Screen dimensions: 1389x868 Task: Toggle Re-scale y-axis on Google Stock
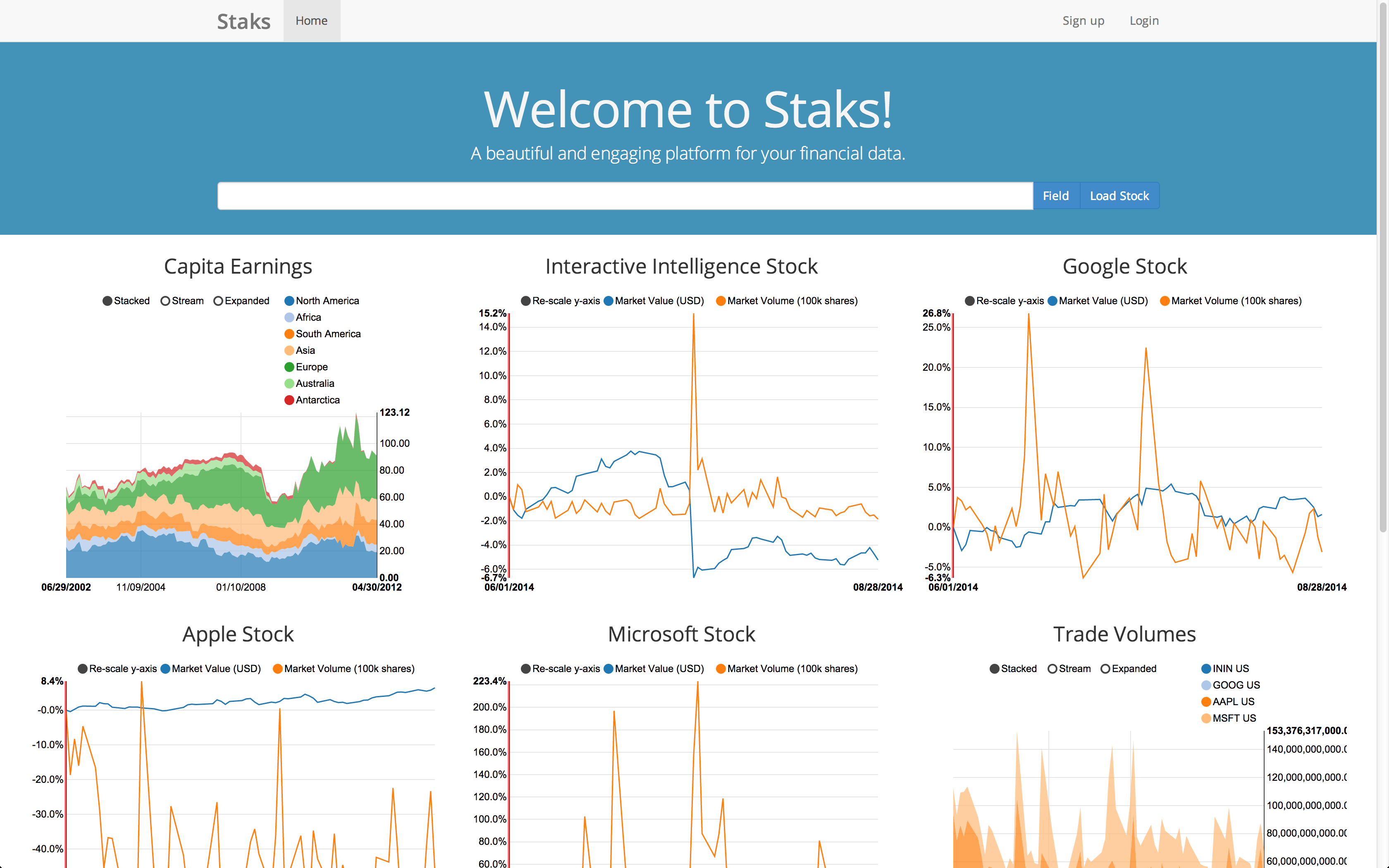969,301
